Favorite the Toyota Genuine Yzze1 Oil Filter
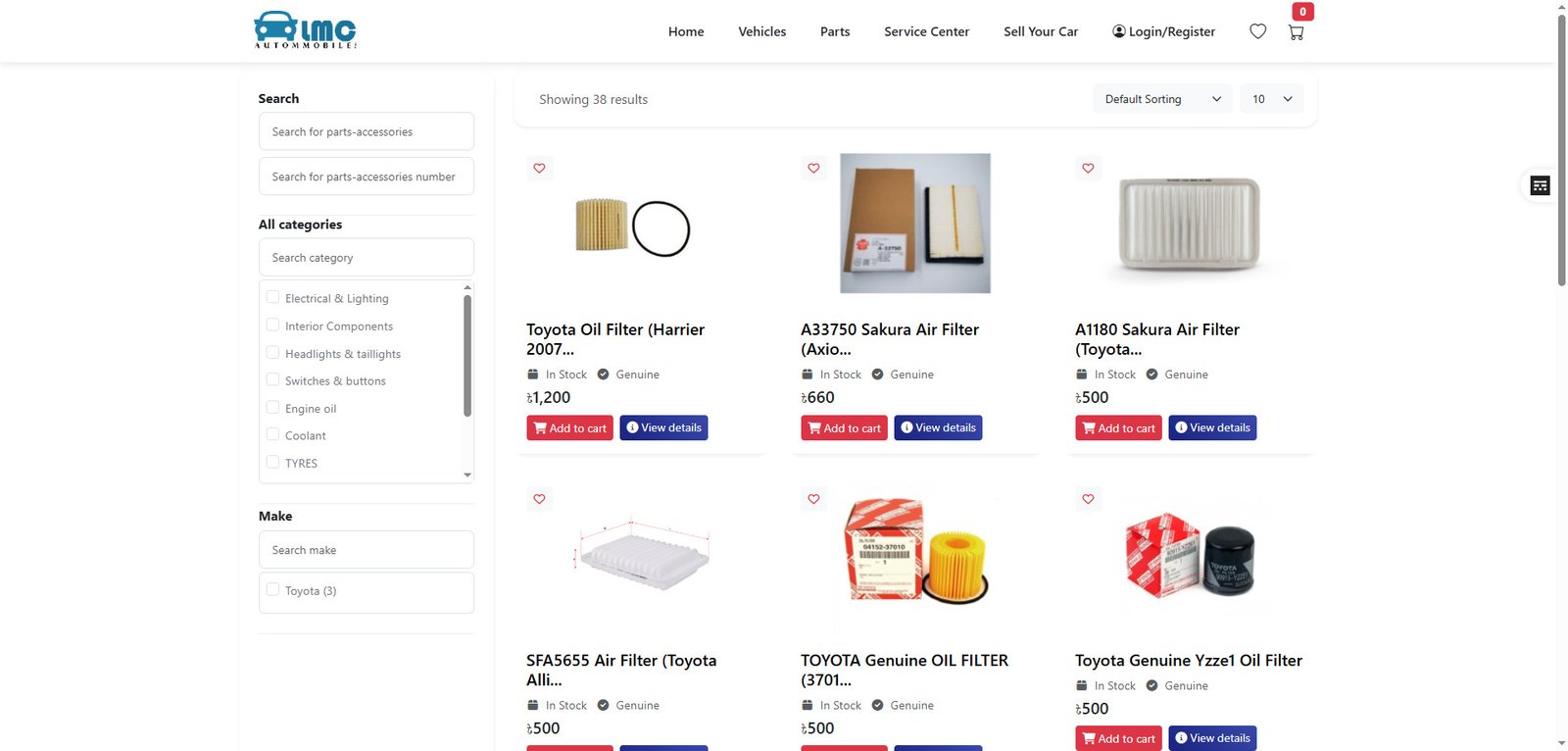The width and height of the screenshot is (1568, 751). [x=1088, y=499]
